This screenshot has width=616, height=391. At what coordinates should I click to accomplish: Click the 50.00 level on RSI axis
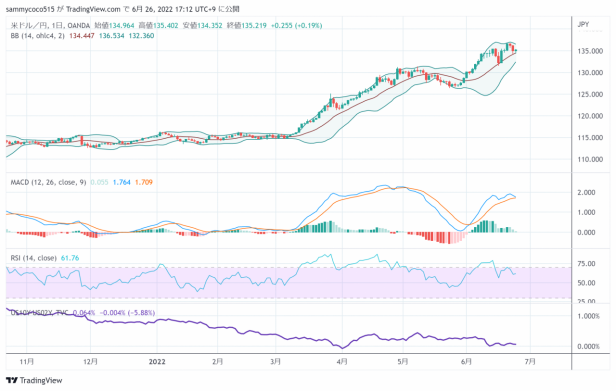coord(586,283)
